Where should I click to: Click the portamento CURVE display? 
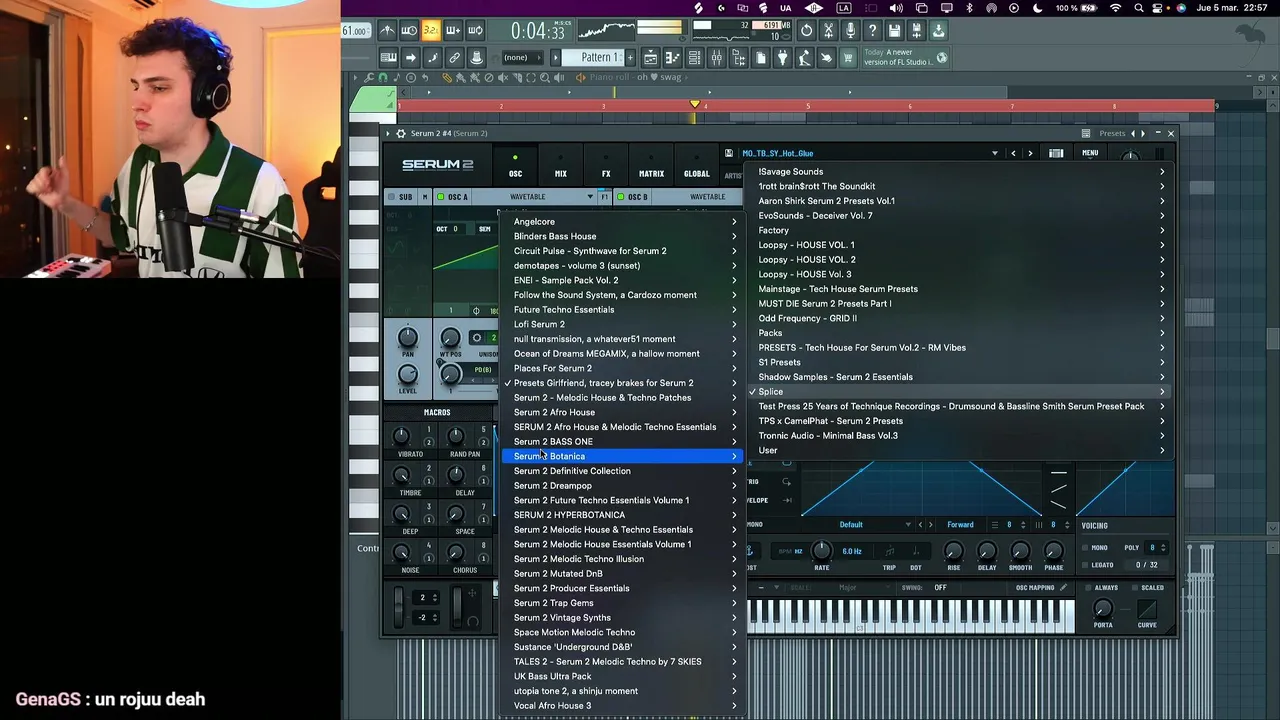click(1147, 609)
